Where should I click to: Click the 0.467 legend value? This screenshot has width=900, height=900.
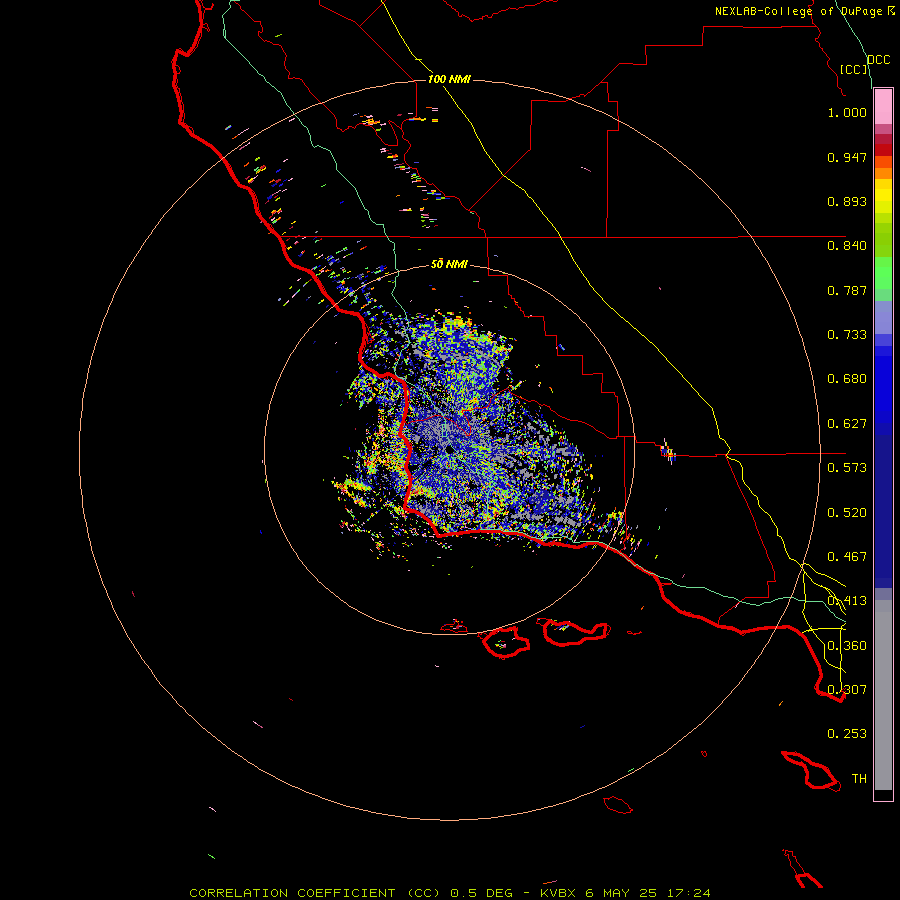click(x=847, y=557)
